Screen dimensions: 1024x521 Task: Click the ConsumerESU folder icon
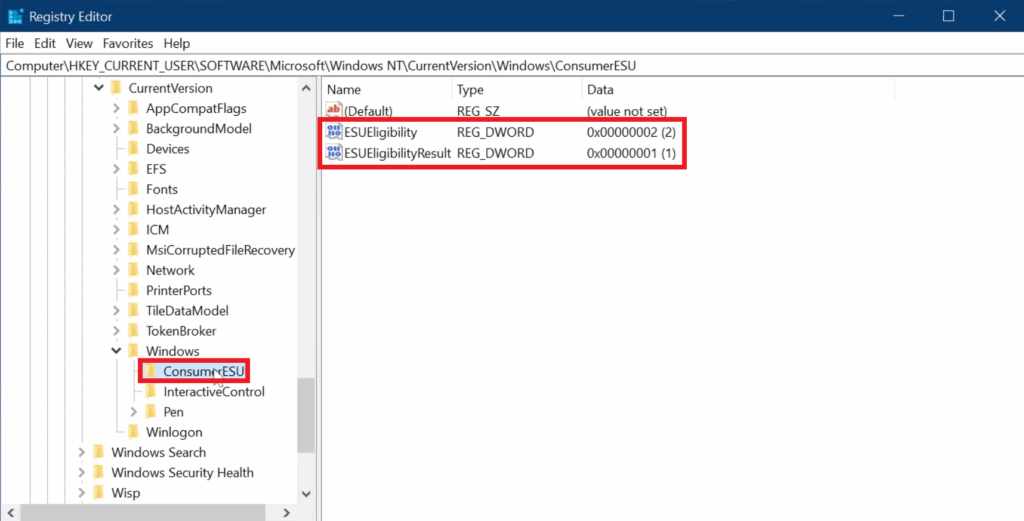tap(151, 372)
